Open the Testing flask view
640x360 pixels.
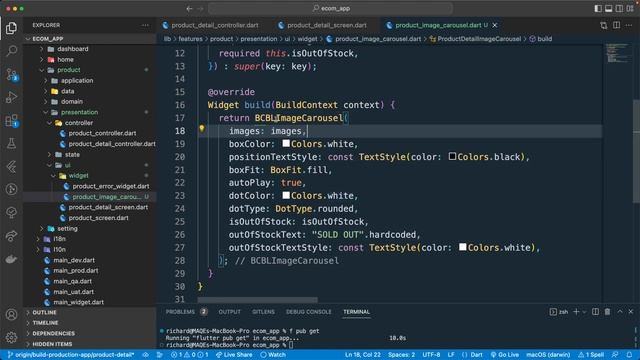(x=11, y=143)
